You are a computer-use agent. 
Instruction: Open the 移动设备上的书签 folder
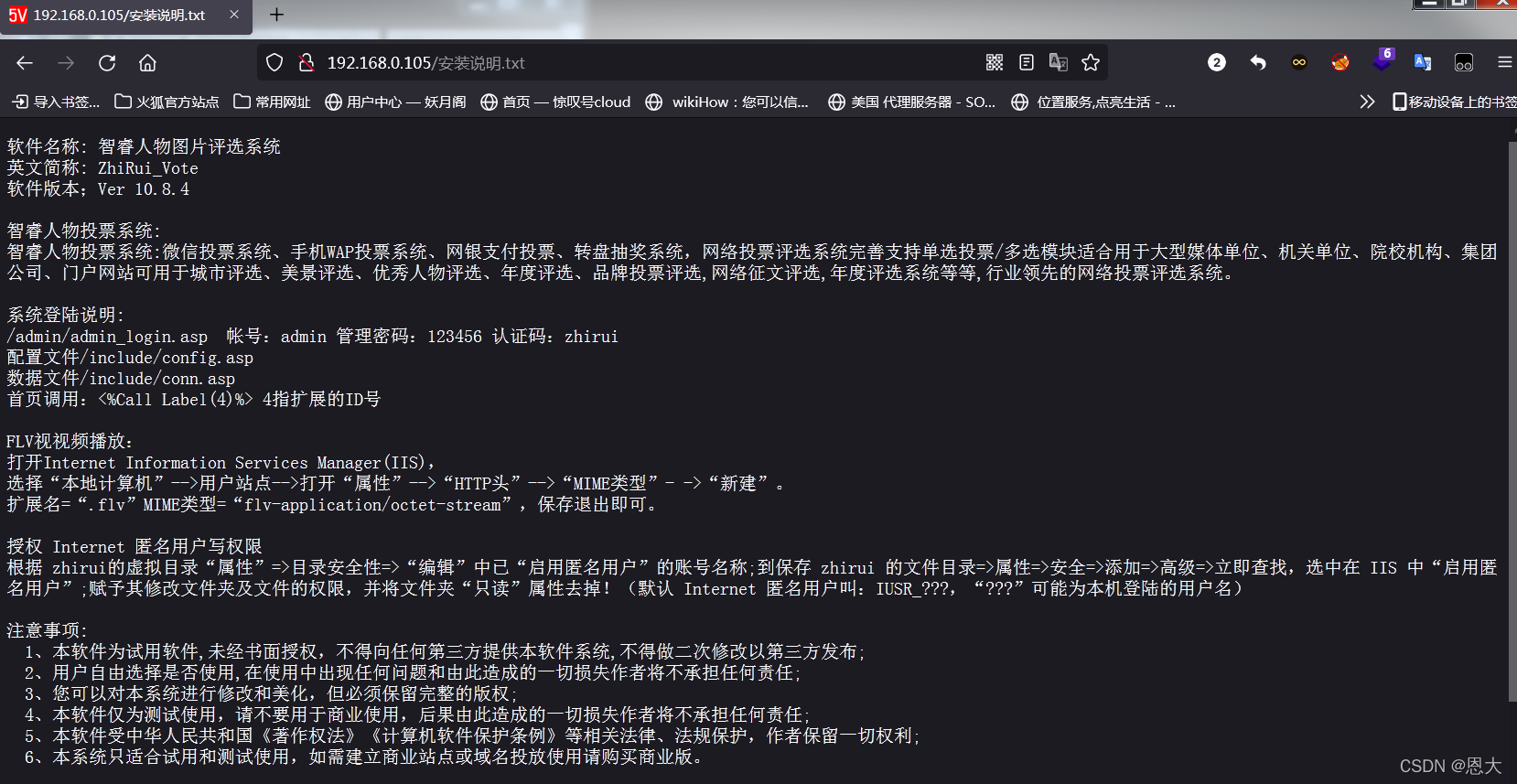coord(1454,102)
